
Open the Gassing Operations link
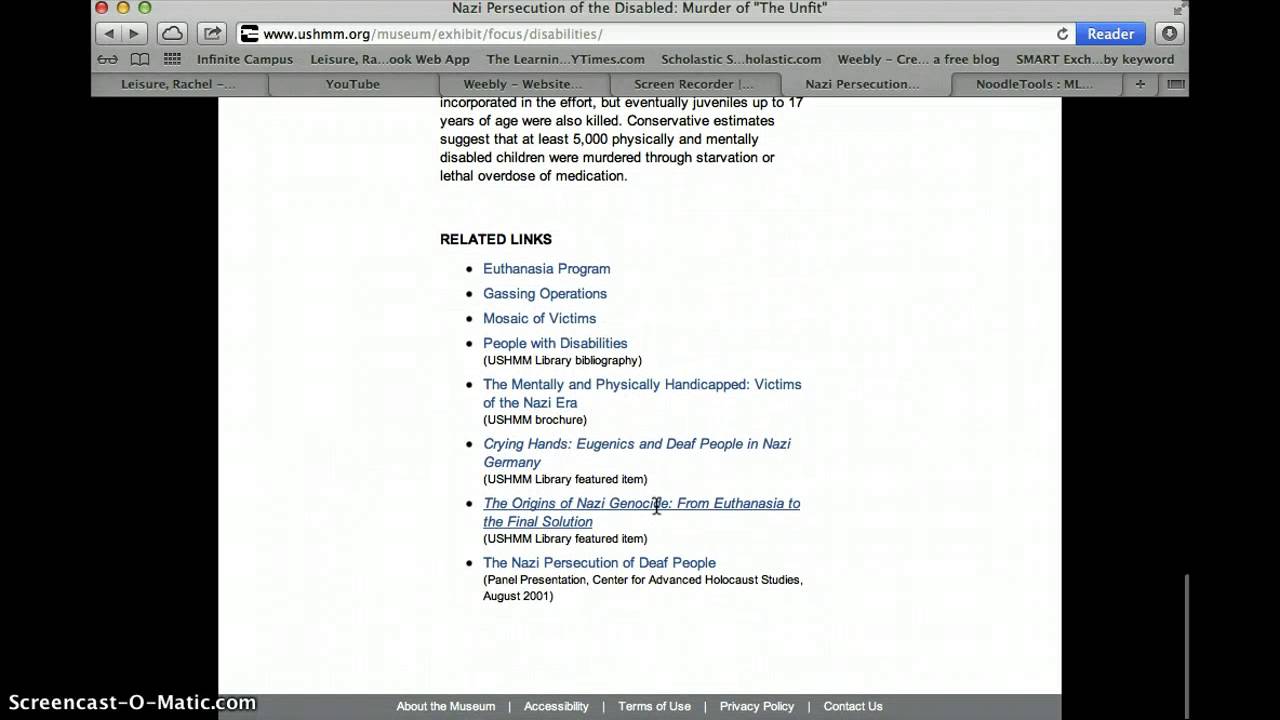pyautogui.click(x=545, y=293)
